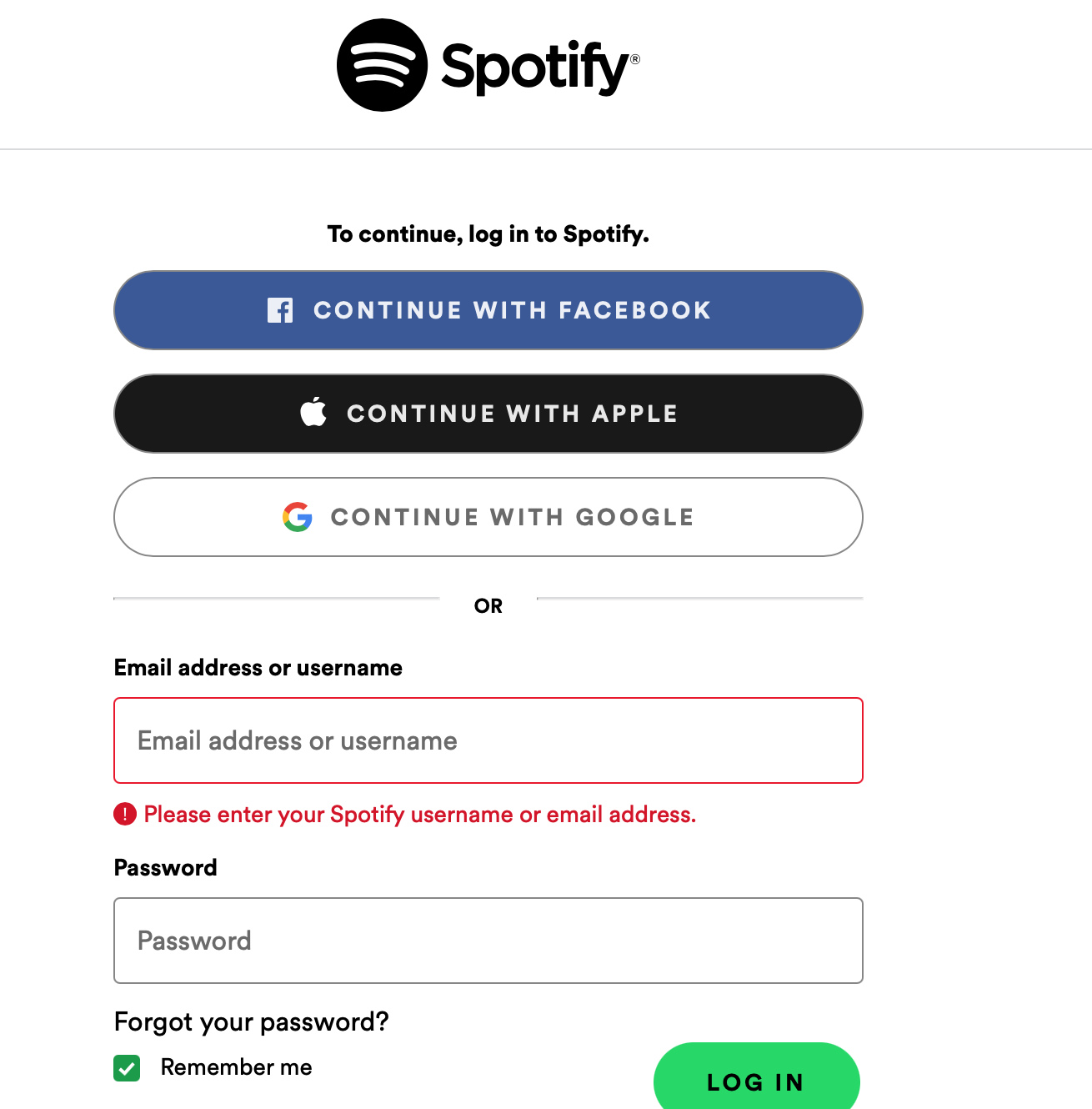1092x1109 pixels.
Task: Click the Spotify circular logo icon
Action: tap(383, 65)
